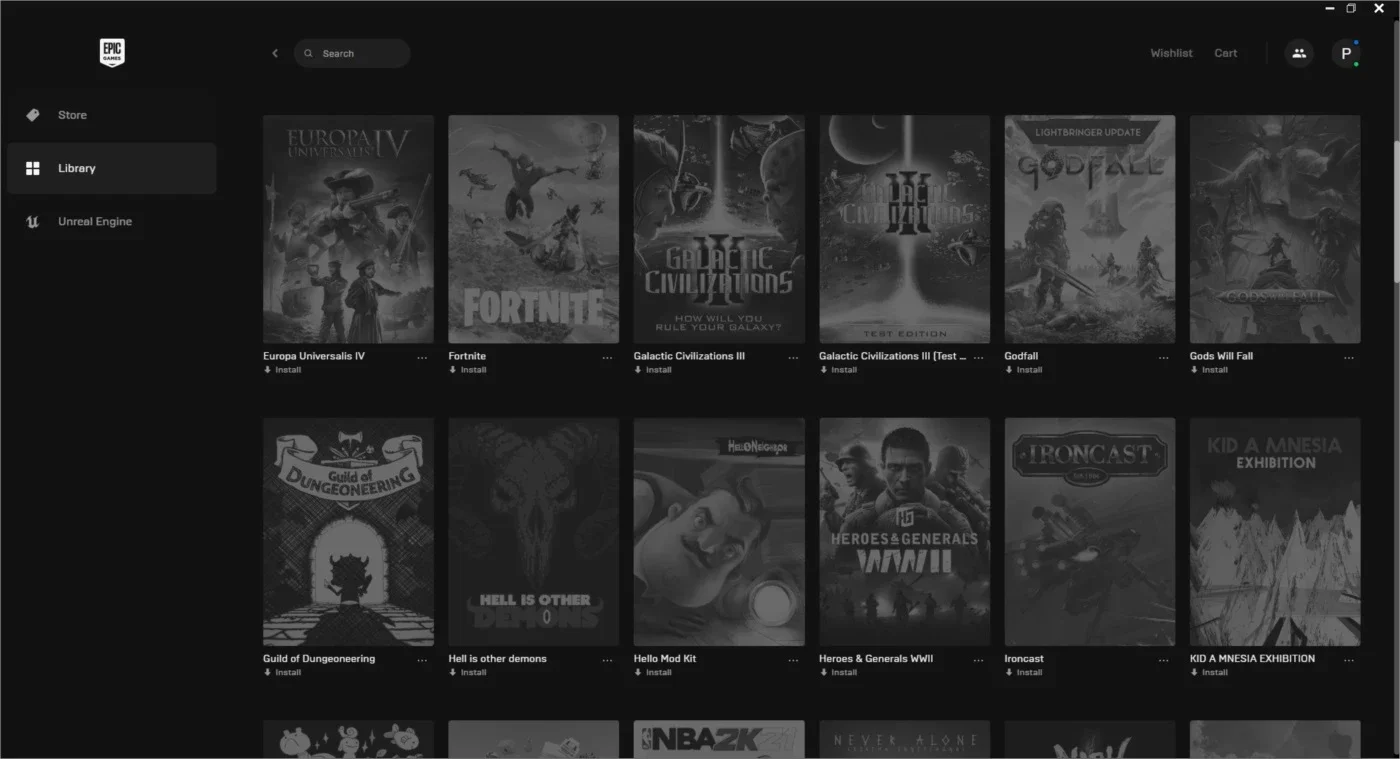Open Galactic Civilizations III cover art
1400x759 pixels.
[x=719, y=229]
